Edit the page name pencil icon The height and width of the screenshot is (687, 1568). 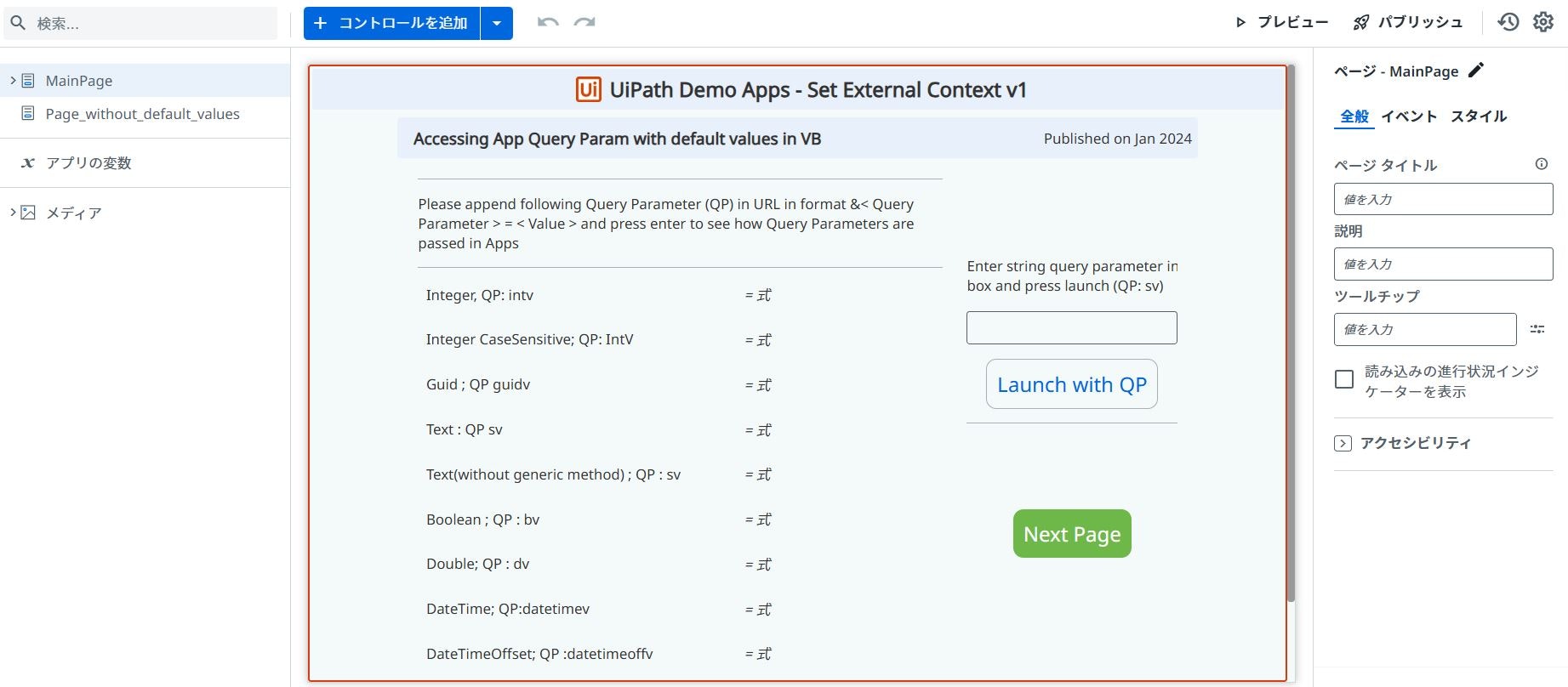pos(1476,71)
